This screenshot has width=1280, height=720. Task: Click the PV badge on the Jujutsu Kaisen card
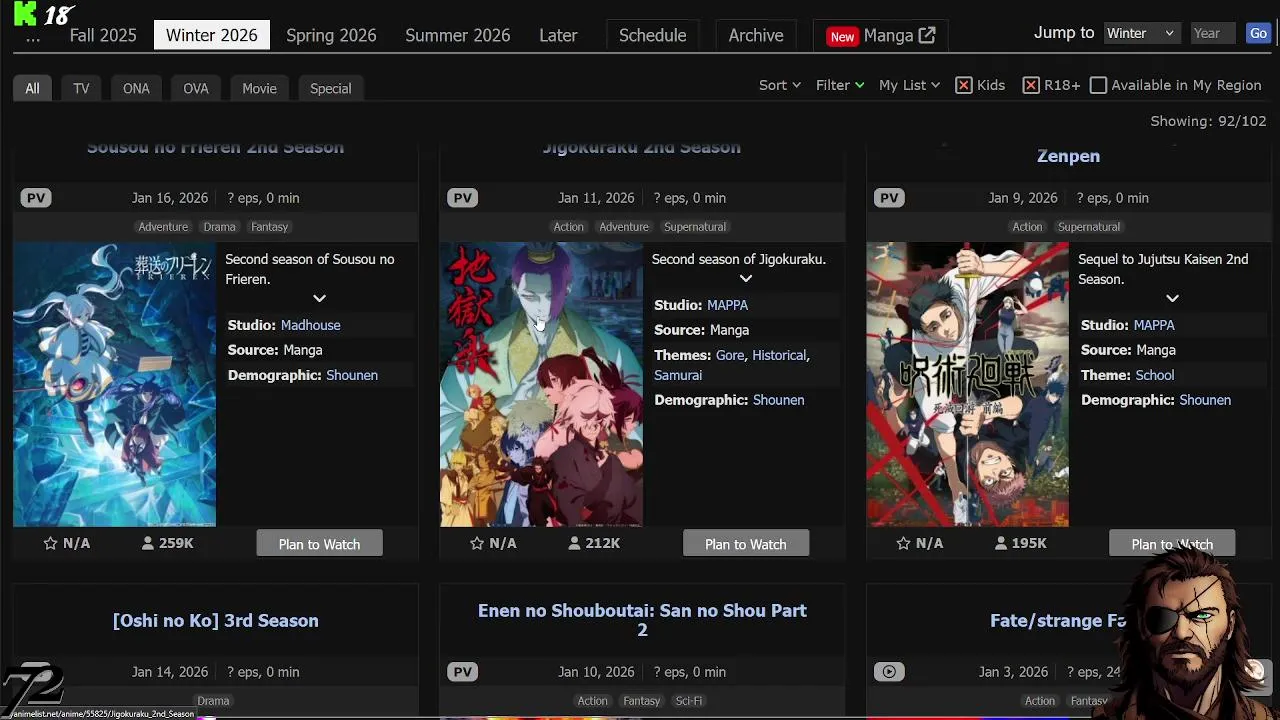889,198
